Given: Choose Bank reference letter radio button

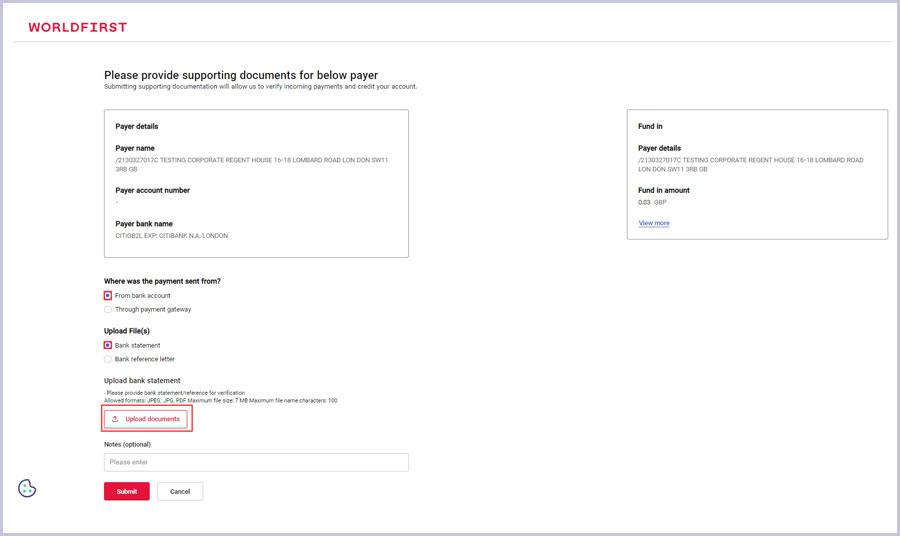Looking at the screenshot, I should coord(108,359).
